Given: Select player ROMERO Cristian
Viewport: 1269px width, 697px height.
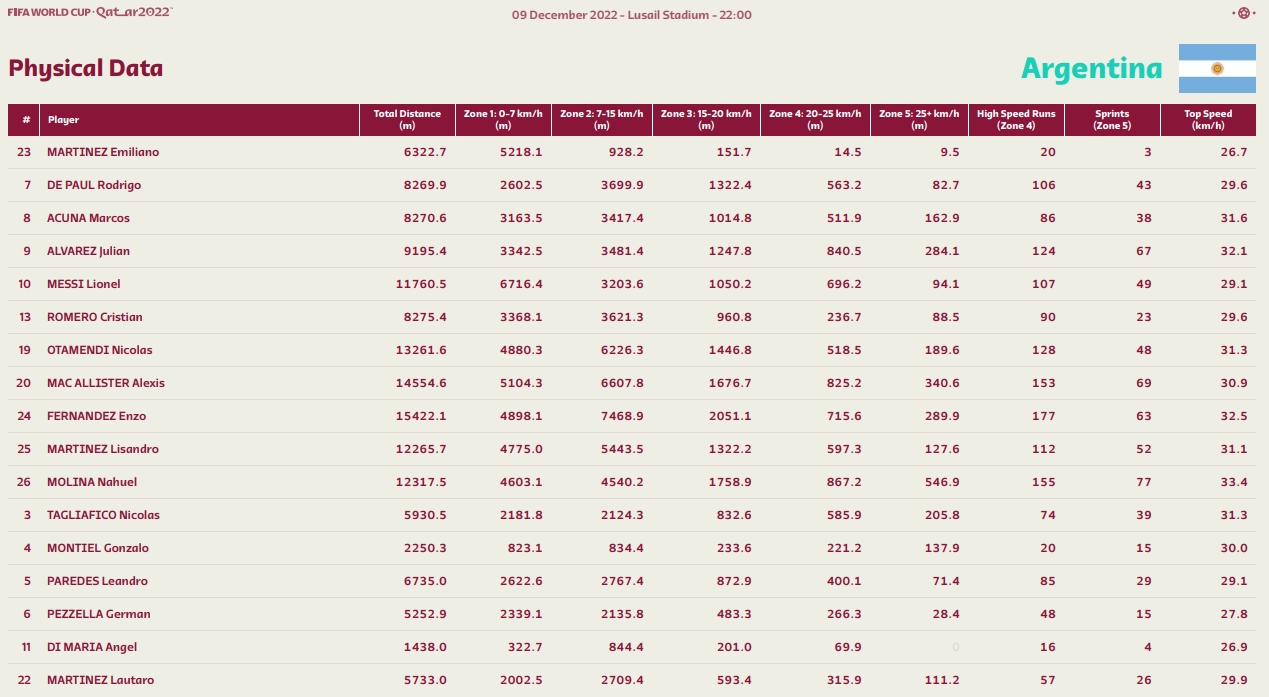Looking at the screenshot, I should [95, 317].
